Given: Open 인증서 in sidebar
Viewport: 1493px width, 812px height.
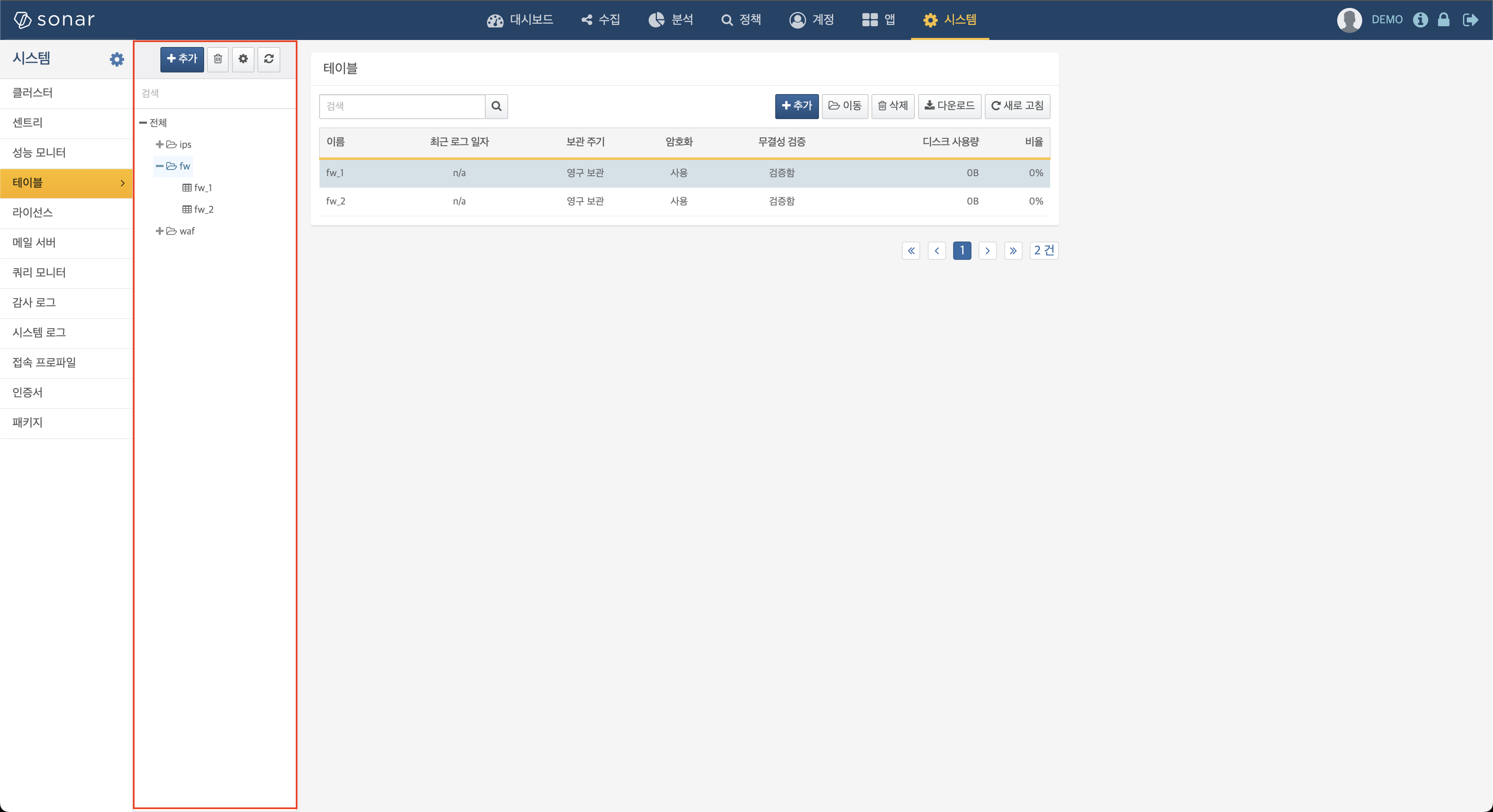Looking at the screenshot, I should pyautogui.click(x=66, y=393).
